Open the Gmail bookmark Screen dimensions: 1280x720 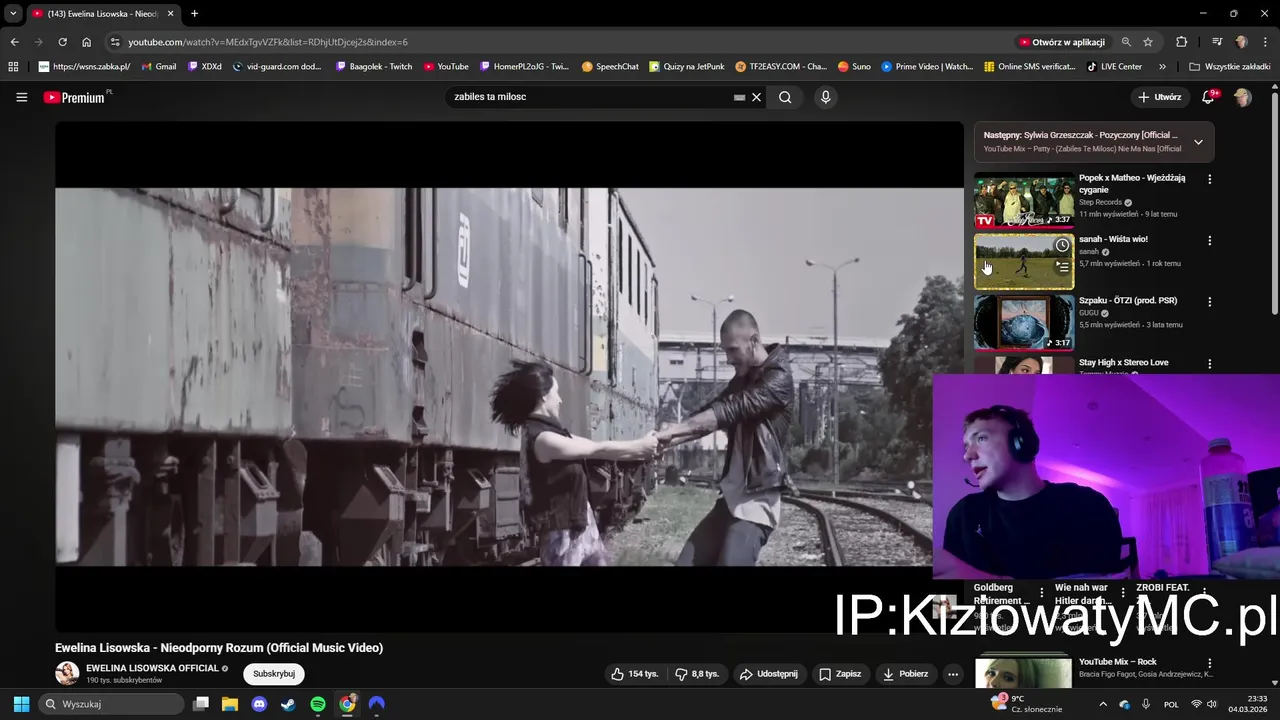point(159,67)
